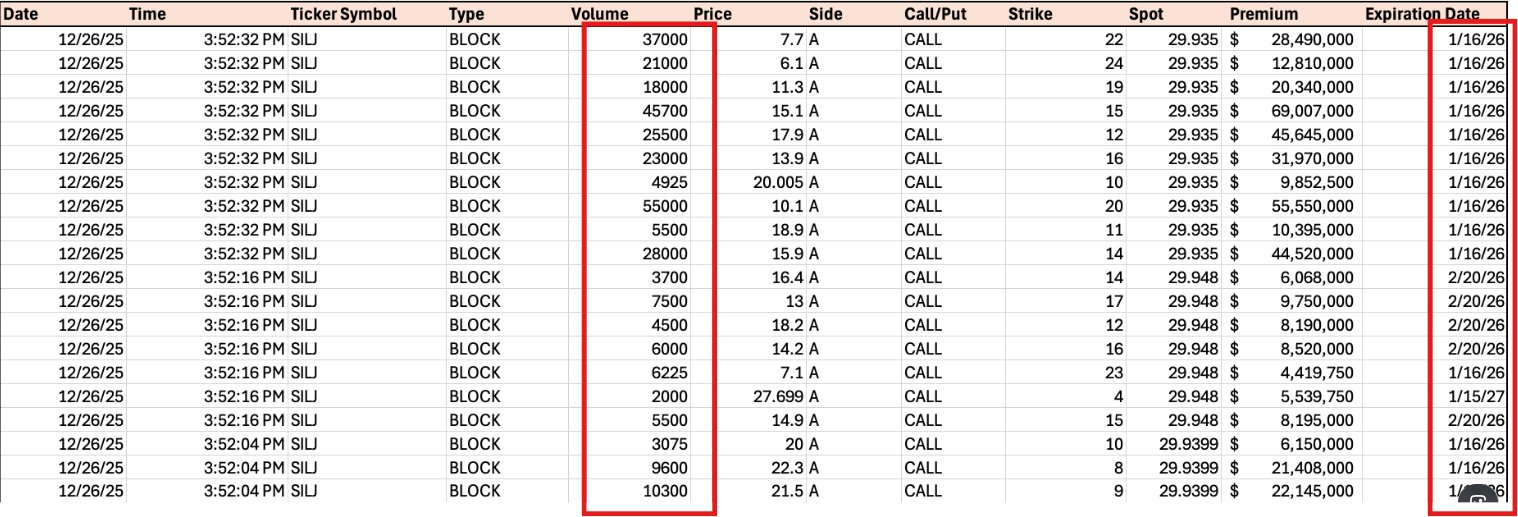
Task: Select the premium cell 69,007,000
Action: coord(1313,111)
